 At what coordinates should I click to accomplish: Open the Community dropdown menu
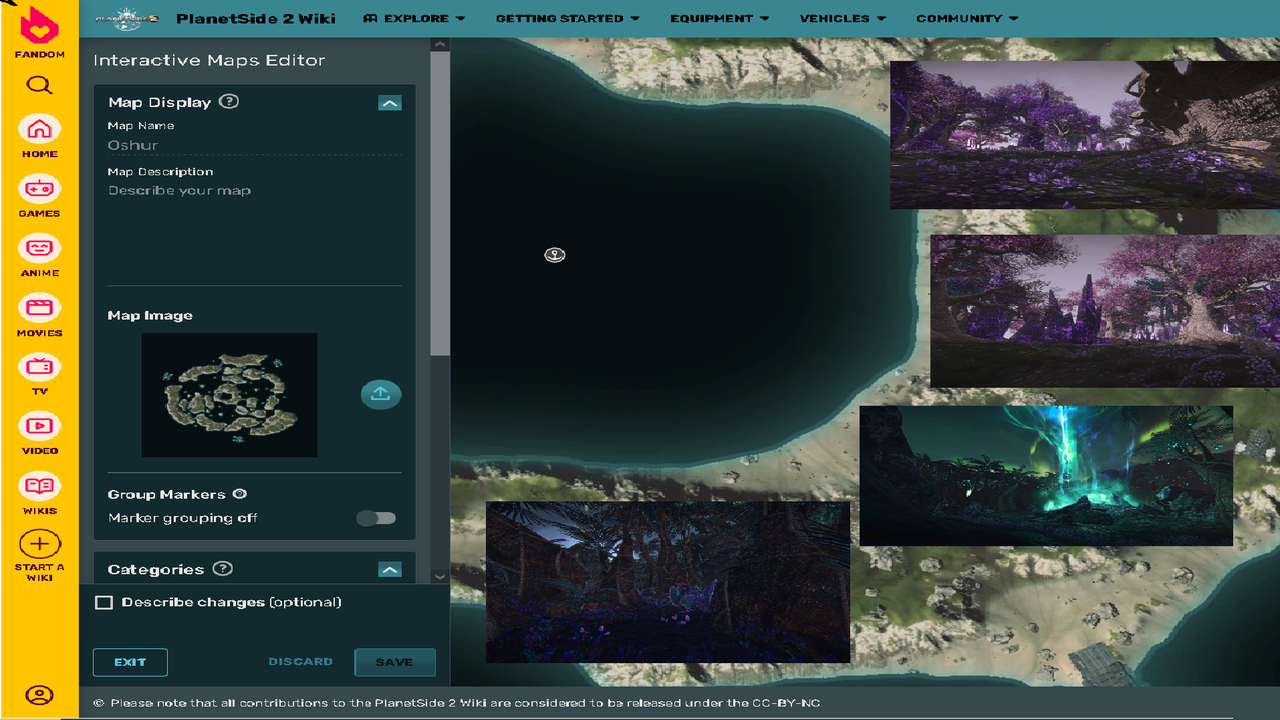point(967,18)
